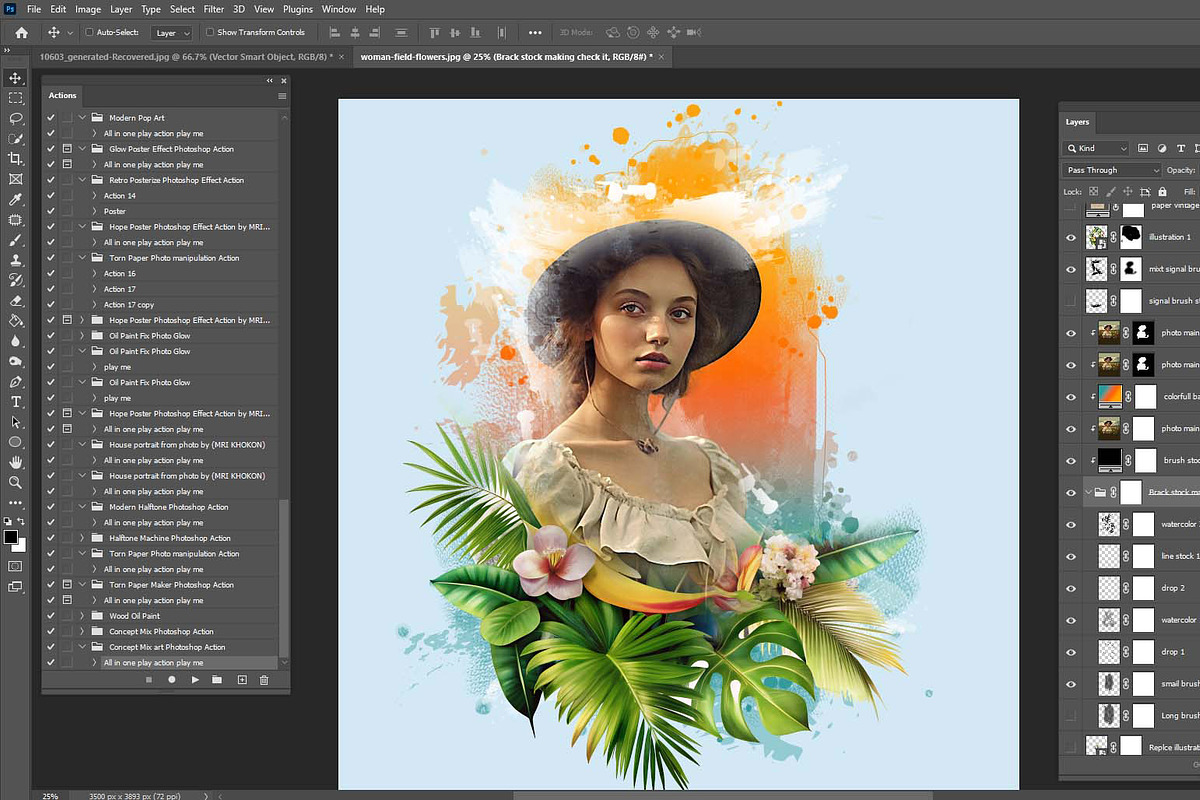Click the record button in Actions panel
The width and height of the screenshot is (1200, 800).
click(x=172, y=680)
